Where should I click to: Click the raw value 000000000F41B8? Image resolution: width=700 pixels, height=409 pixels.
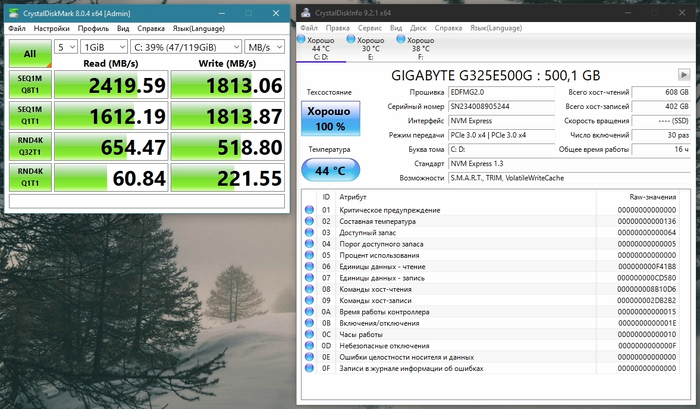pyautogui.click(x=647, y=267)
